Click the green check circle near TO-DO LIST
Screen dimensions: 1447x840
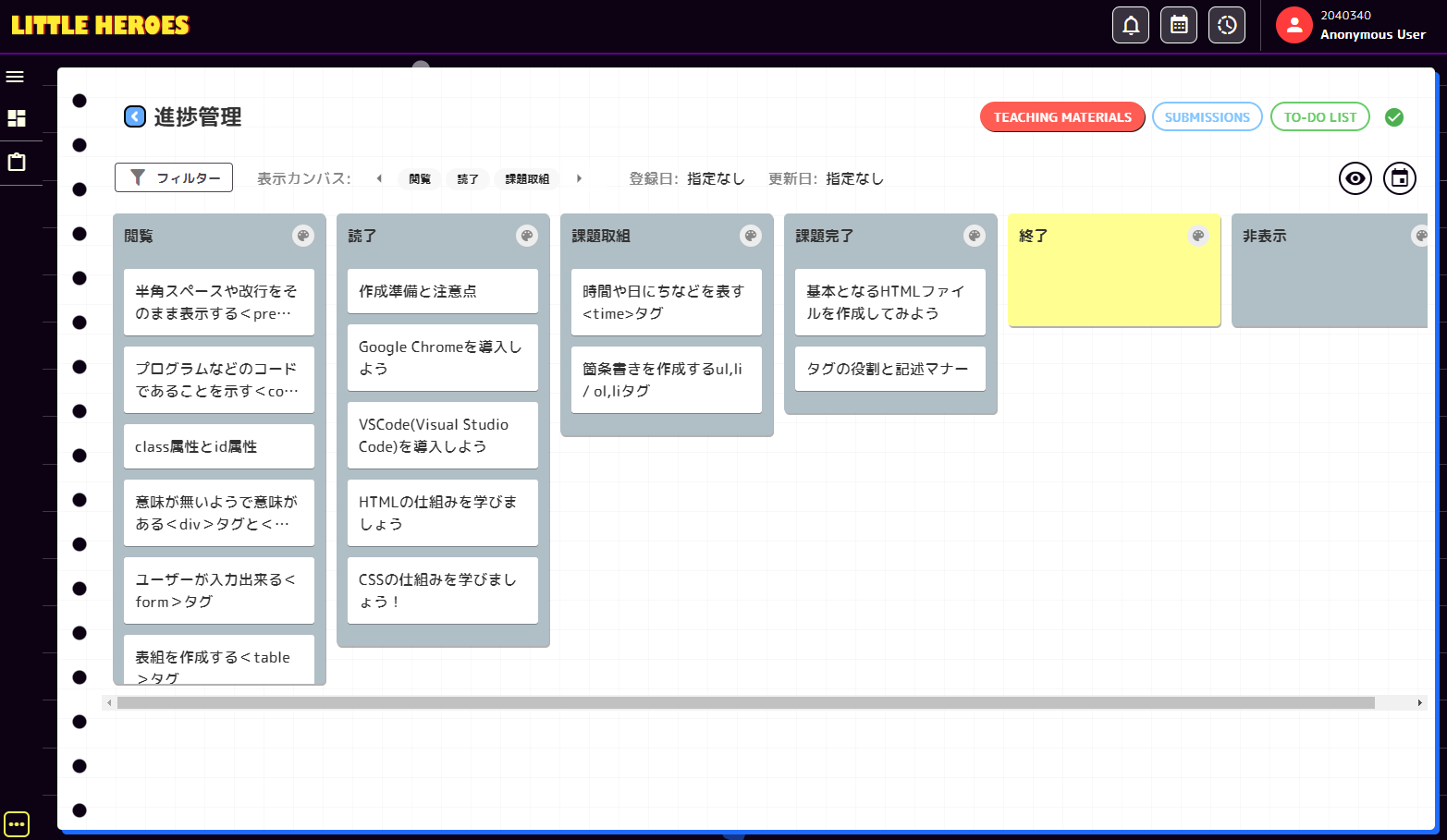[x=1393, y=116]
